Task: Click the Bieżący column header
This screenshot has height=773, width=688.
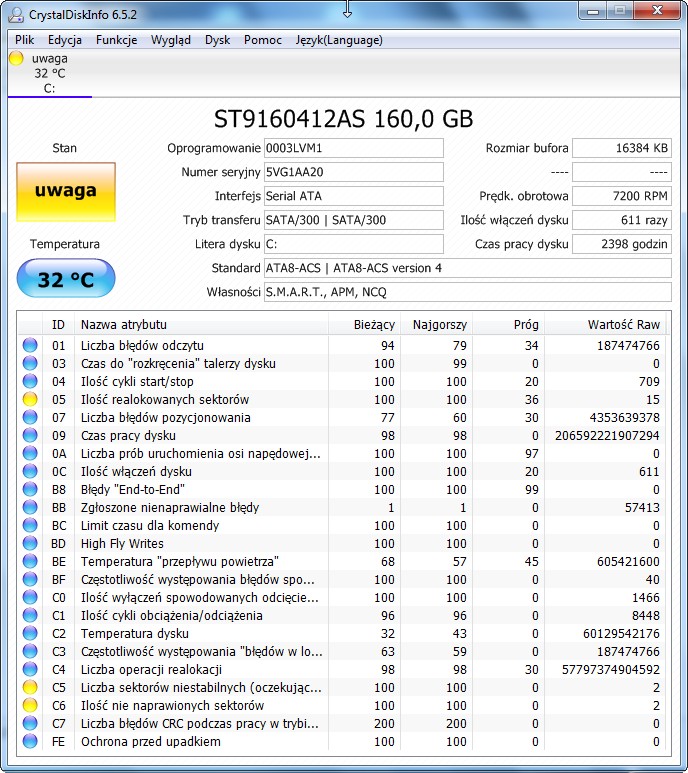Action: coord(364,324)
